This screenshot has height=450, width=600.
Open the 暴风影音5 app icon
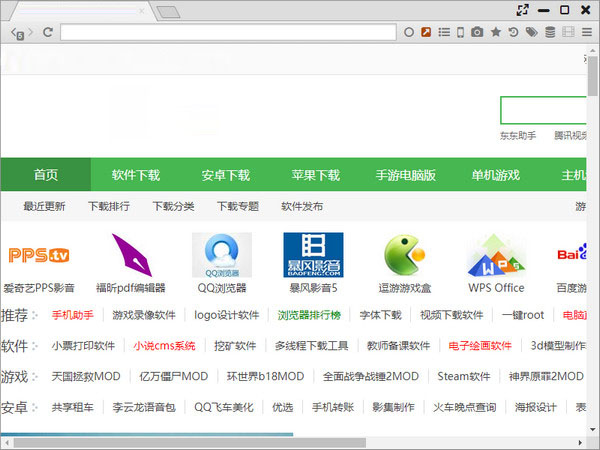[x=313, y=255]
